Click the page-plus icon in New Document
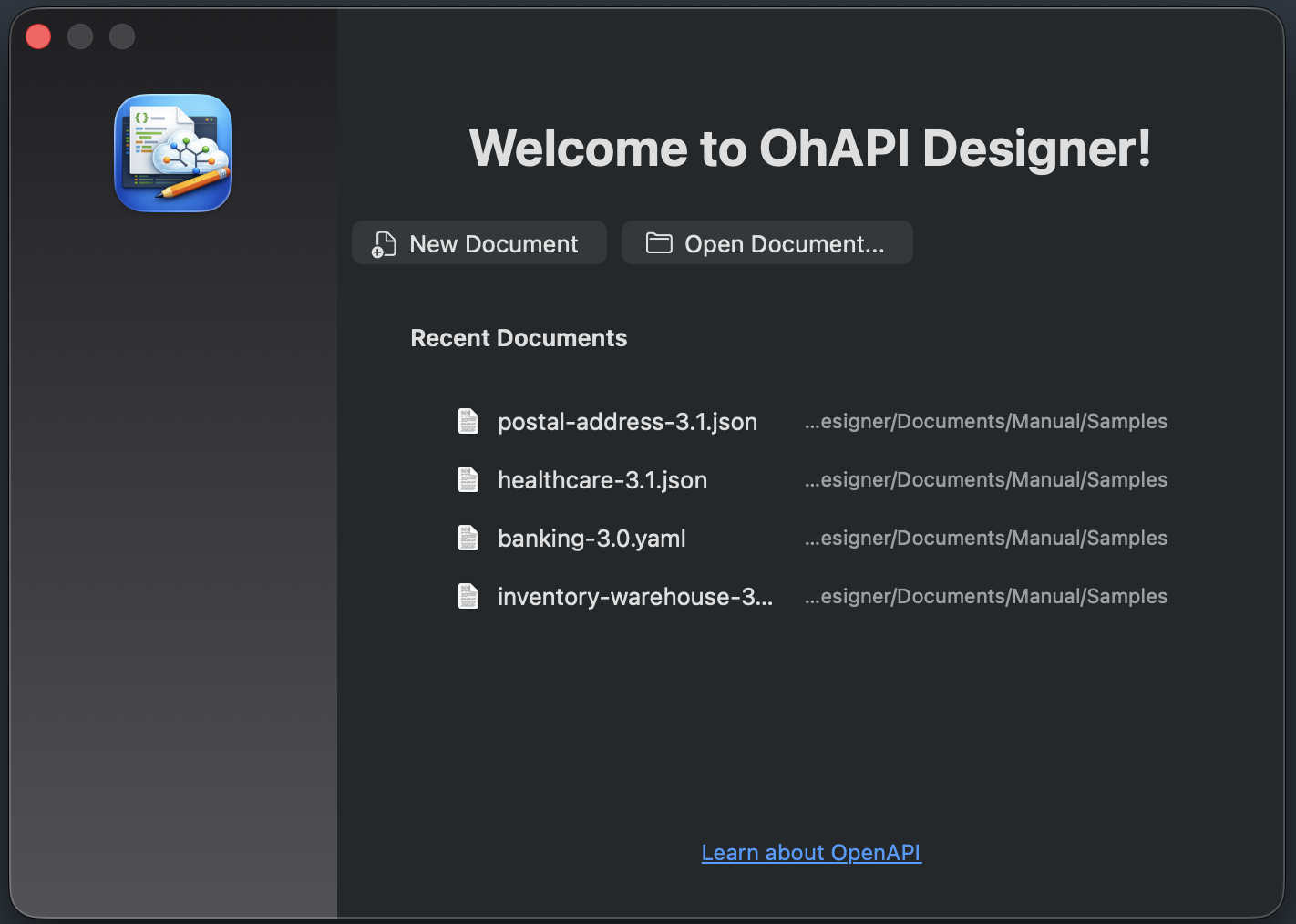1296x924 pixels. [384, 244]
